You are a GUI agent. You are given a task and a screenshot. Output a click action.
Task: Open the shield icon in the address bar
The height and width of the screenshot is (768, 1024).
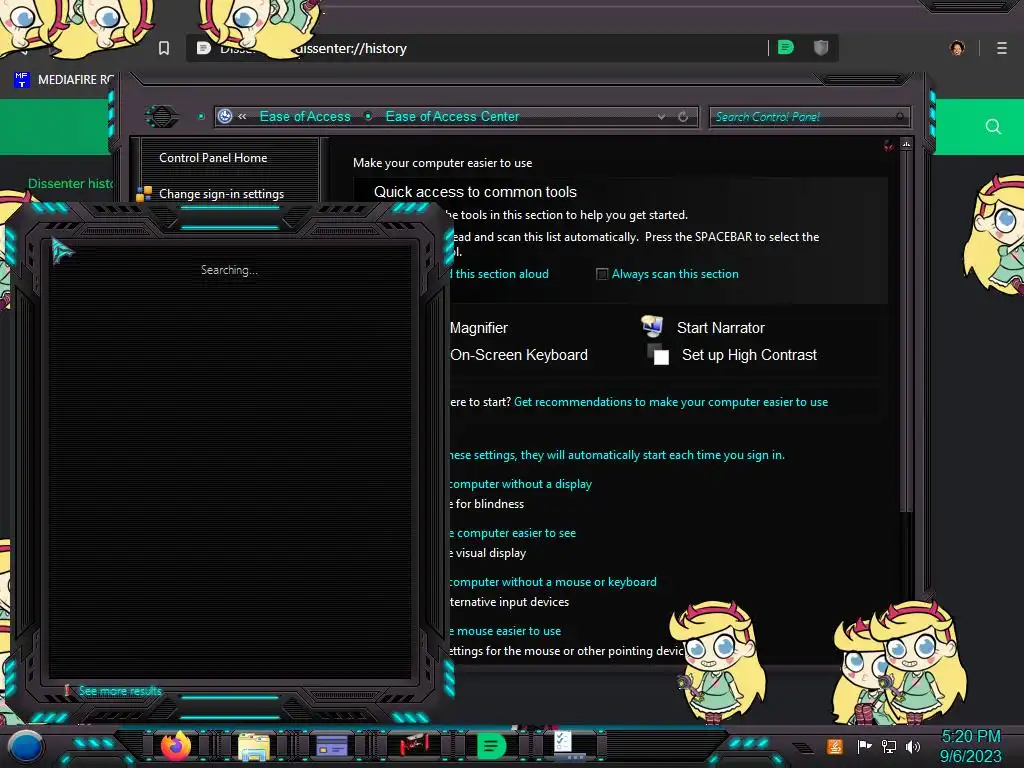pos(821,48)
